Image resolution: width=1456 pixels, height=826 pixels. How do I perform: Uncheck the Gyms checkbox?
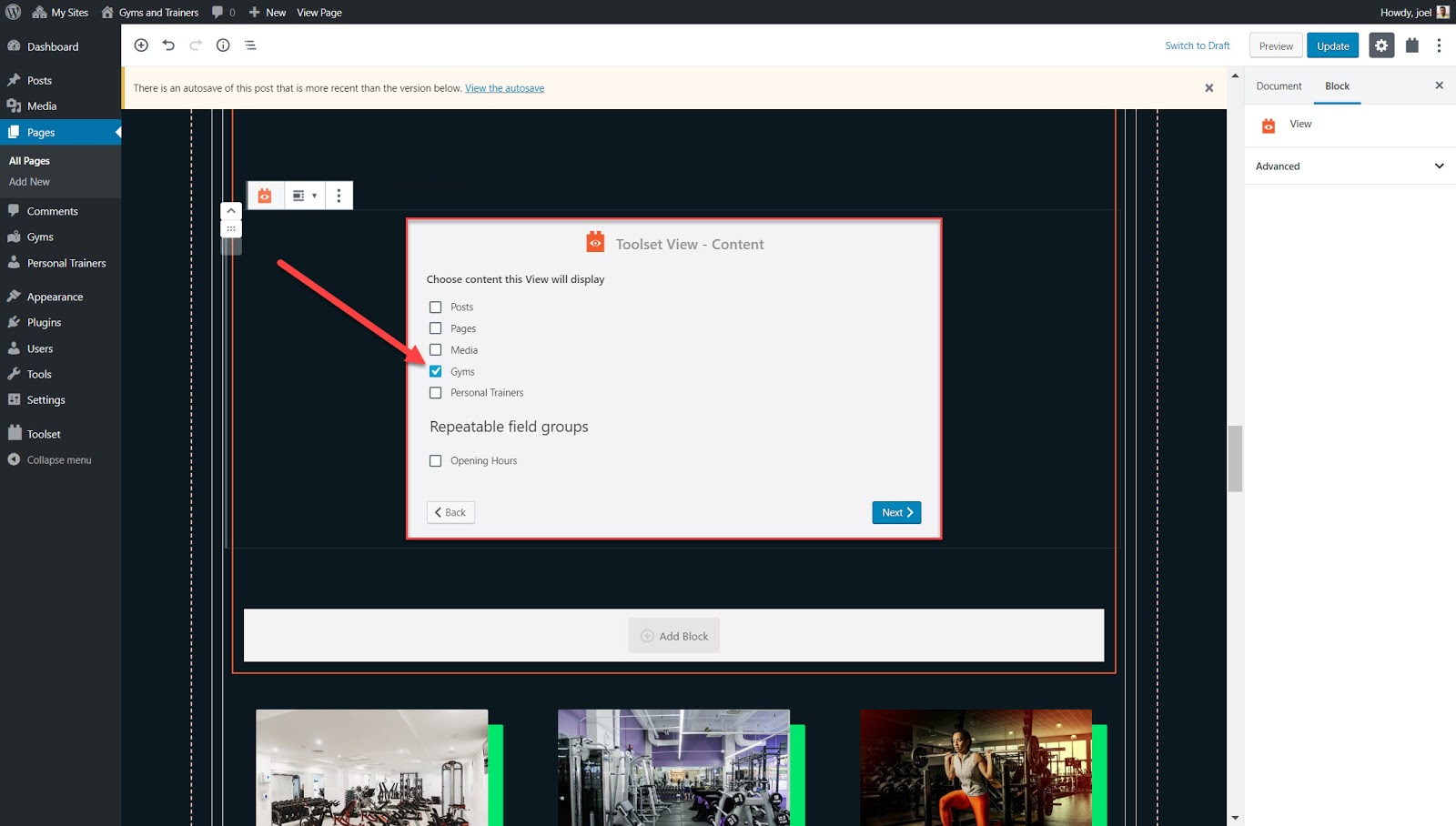pos(436,371)
